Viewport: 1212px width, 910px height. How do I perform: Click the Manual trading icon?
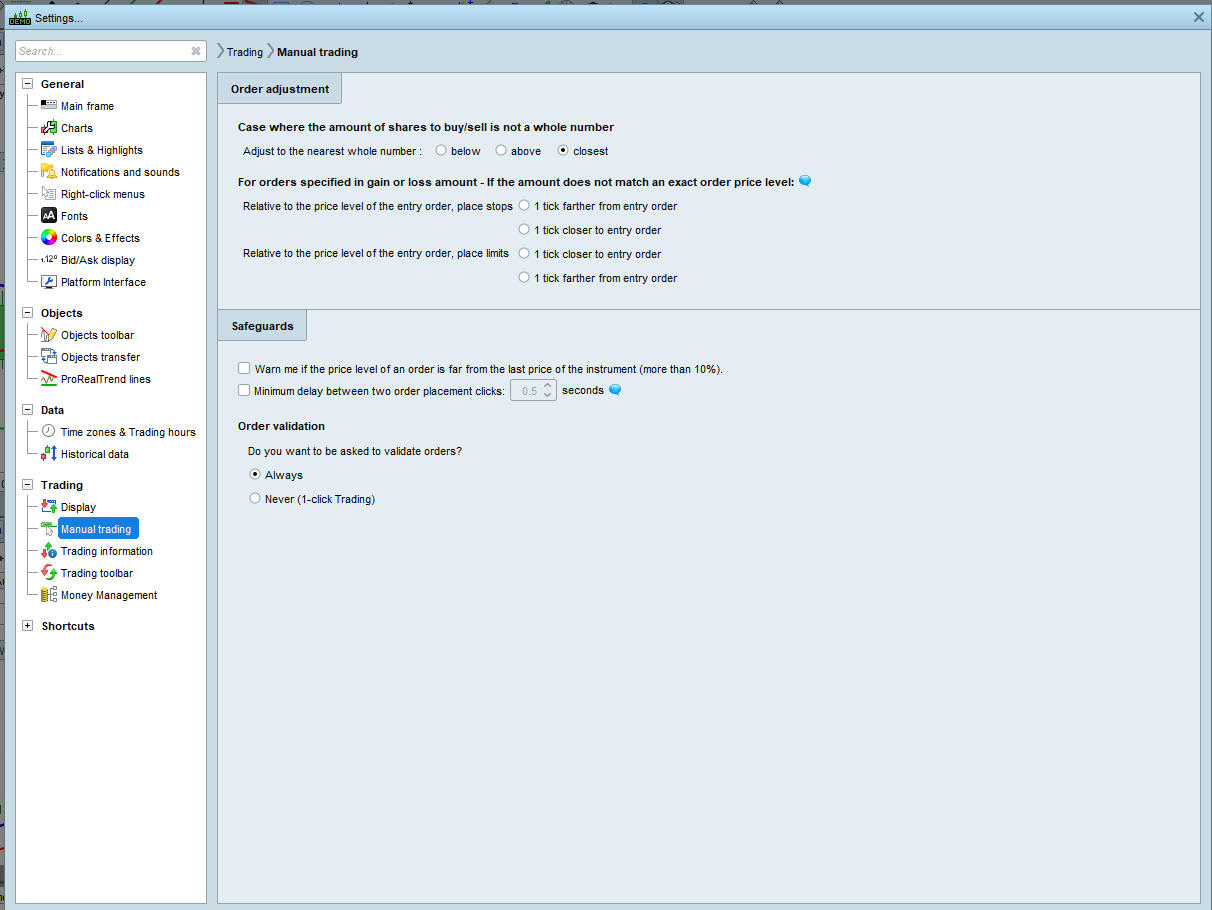pos(49,529)
